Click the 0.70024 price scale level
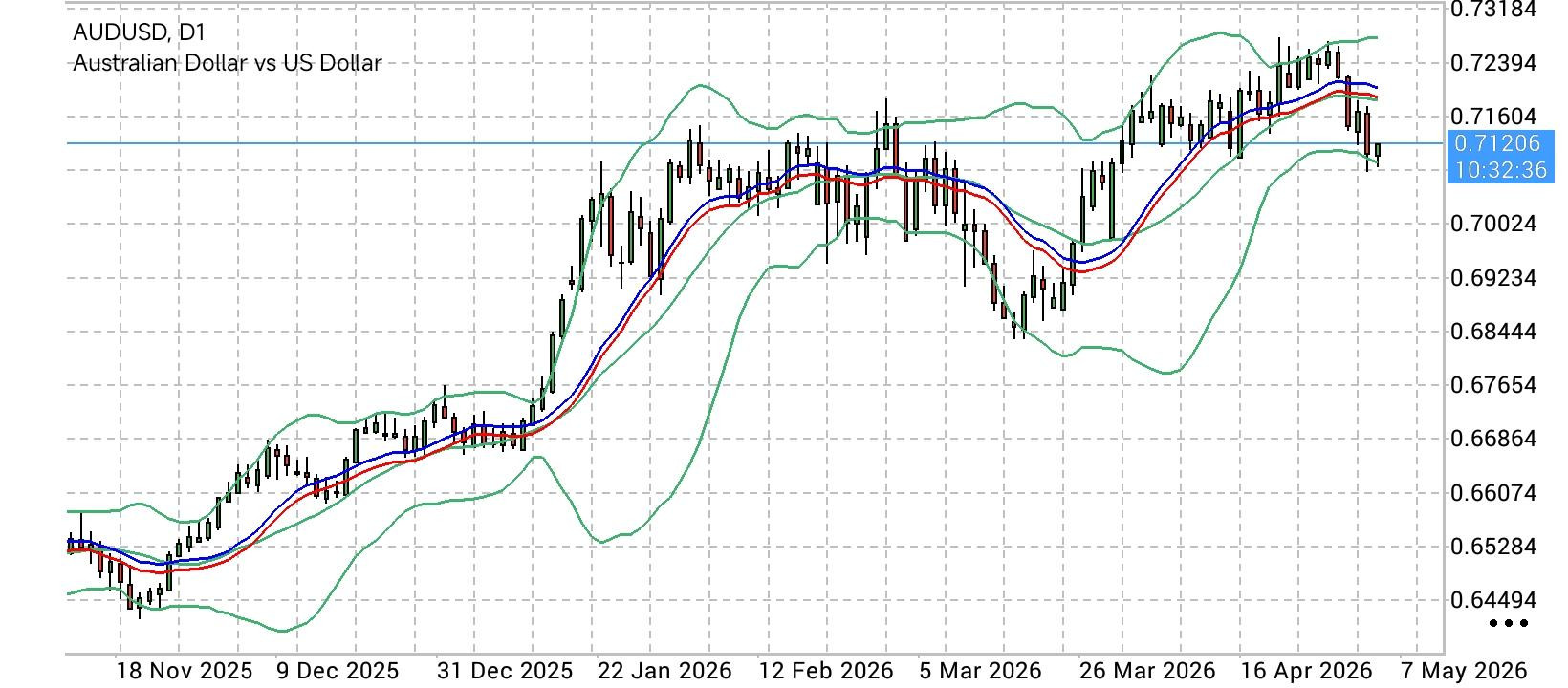Viewport: 1568px width, 688px height. pos(1493,225)
